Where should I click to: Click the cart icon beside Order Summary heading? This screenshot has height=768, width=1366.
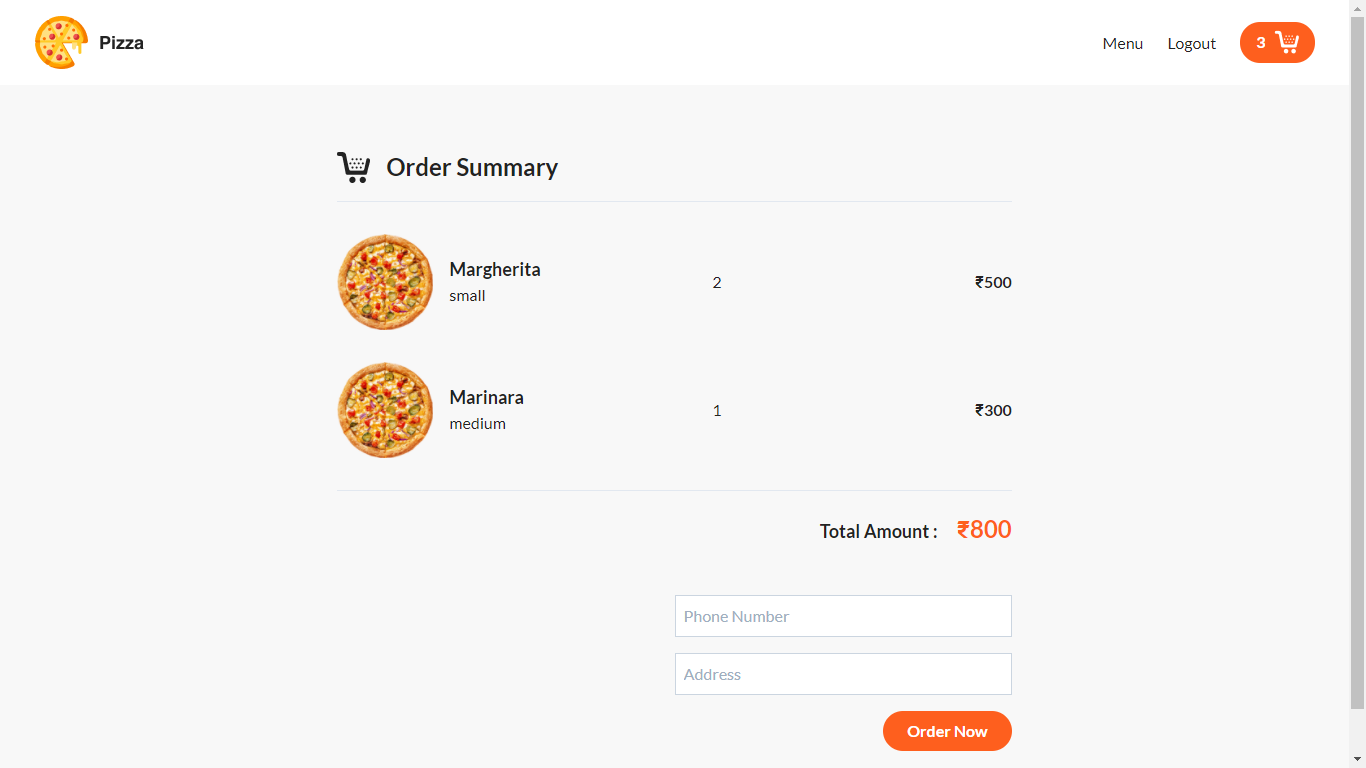point(354,166)
